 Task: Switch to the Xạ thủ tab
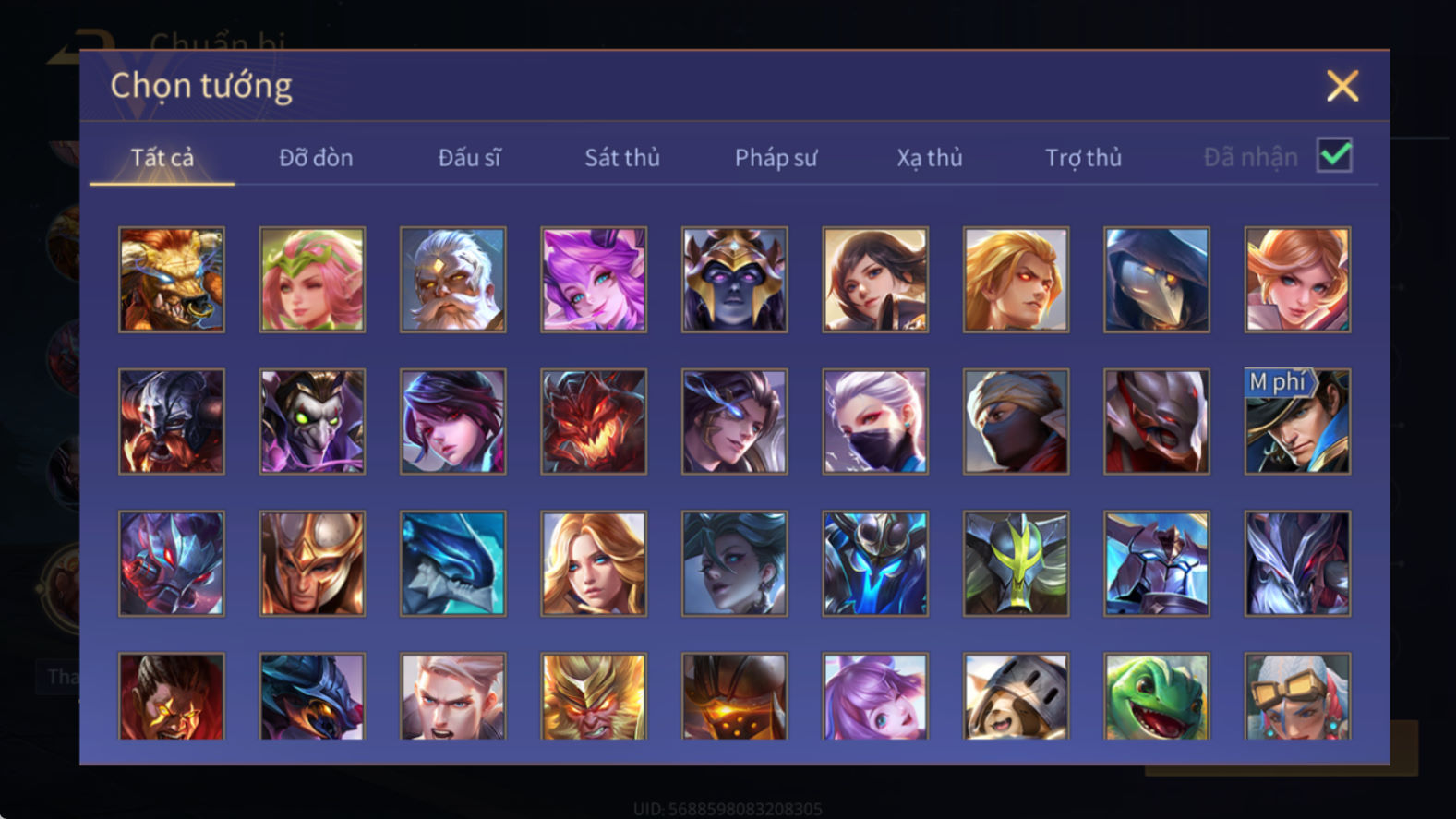930,158
